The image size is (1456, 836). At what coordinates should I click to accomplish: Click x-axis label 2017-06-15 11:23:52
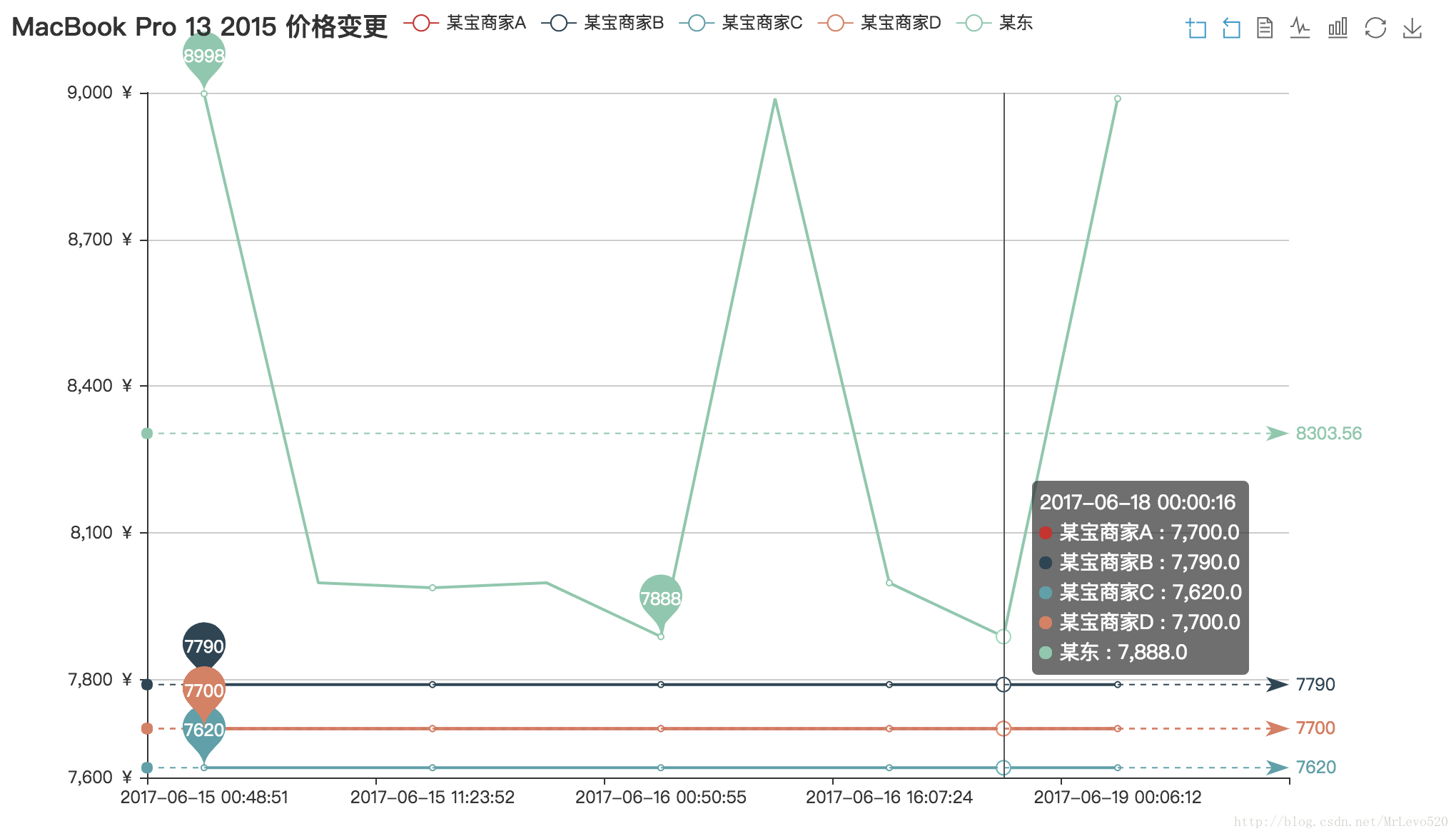pos(433,797)
